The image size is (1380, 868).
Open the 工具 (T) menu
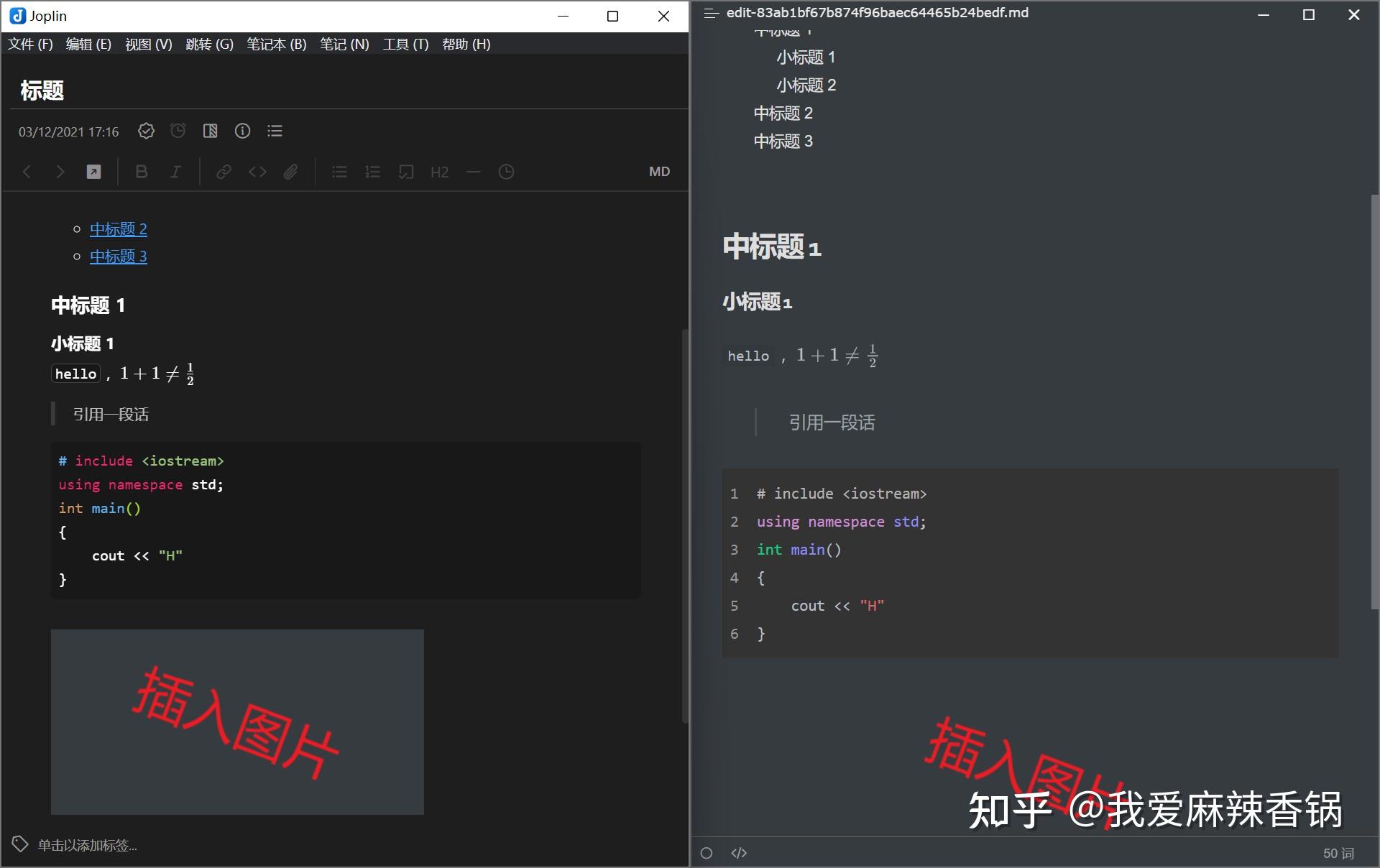click(x=405, y=44)
